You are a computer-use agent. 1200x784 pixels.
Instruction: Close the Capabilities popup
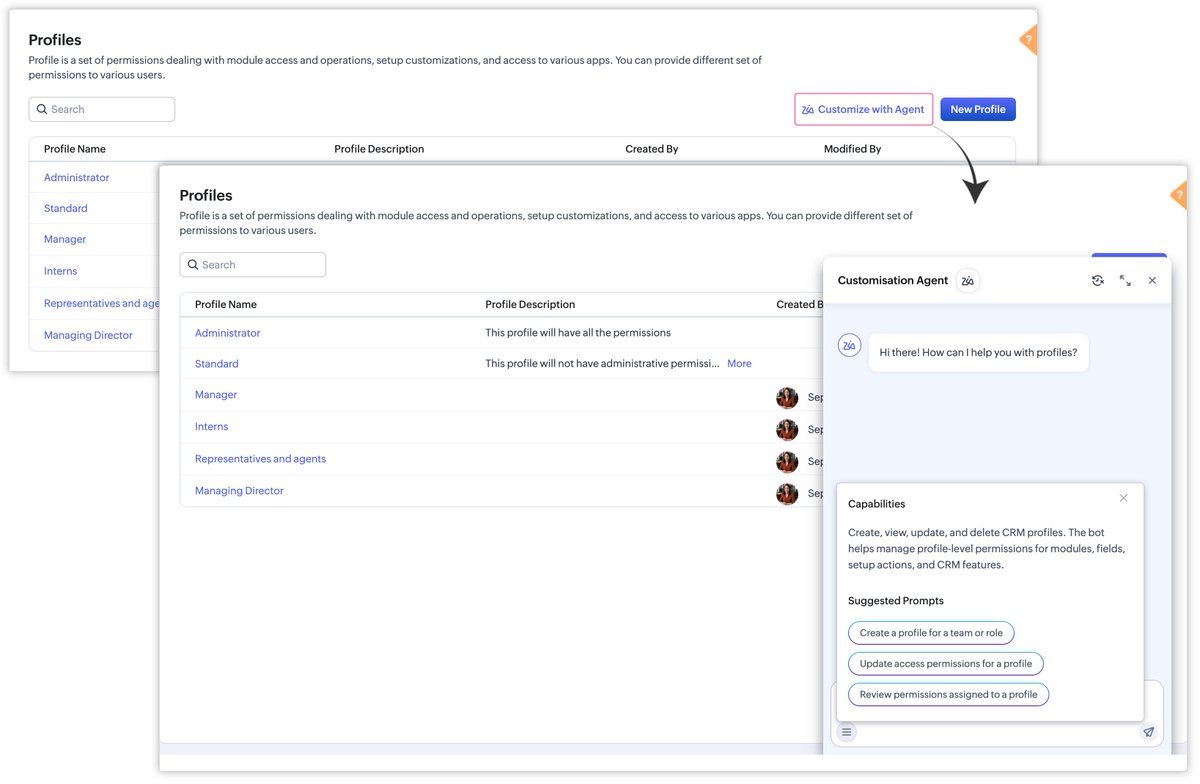click(x=1123, y=498)
